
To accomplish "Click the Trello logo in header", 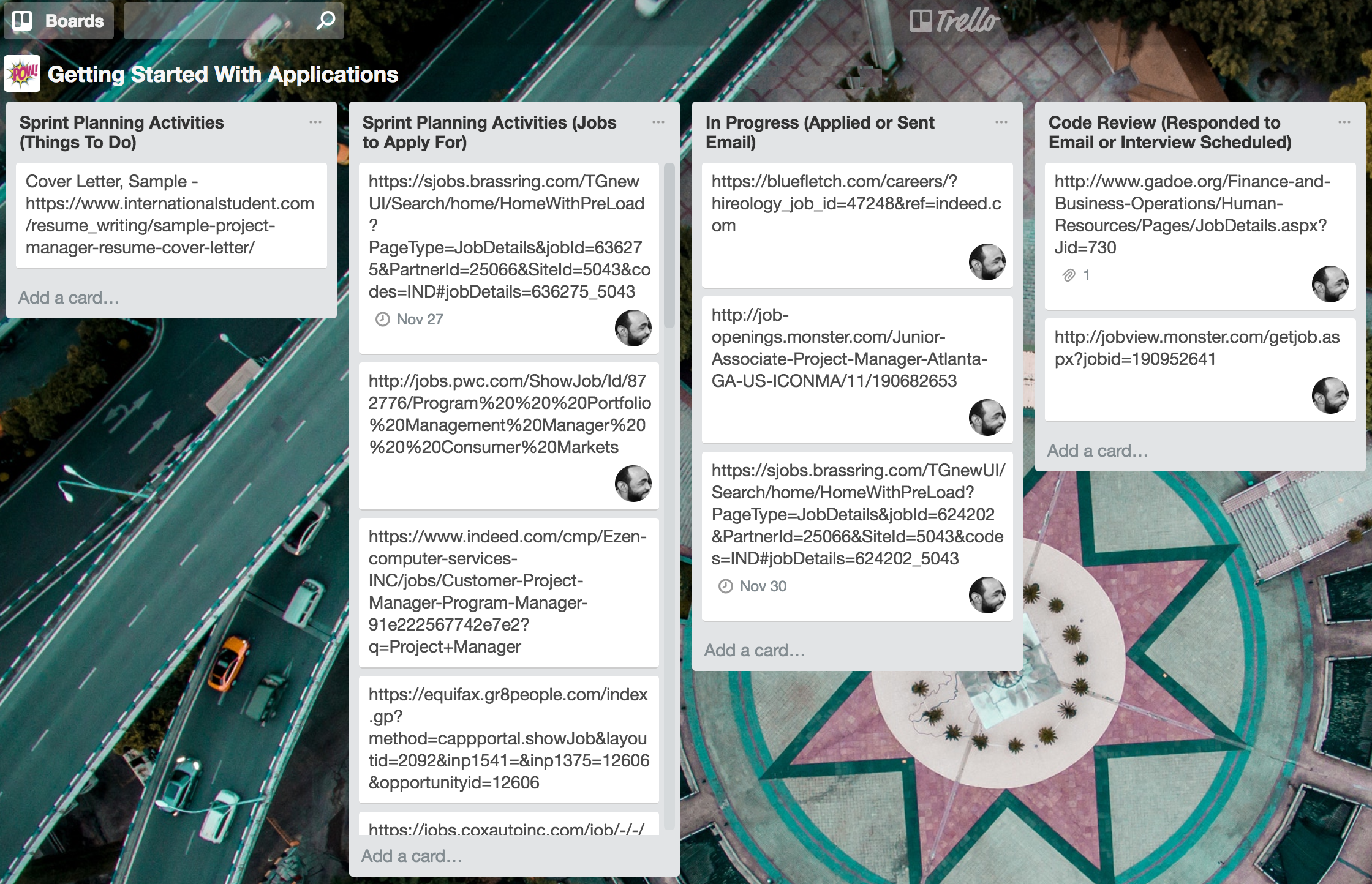I will click(954, 21).
